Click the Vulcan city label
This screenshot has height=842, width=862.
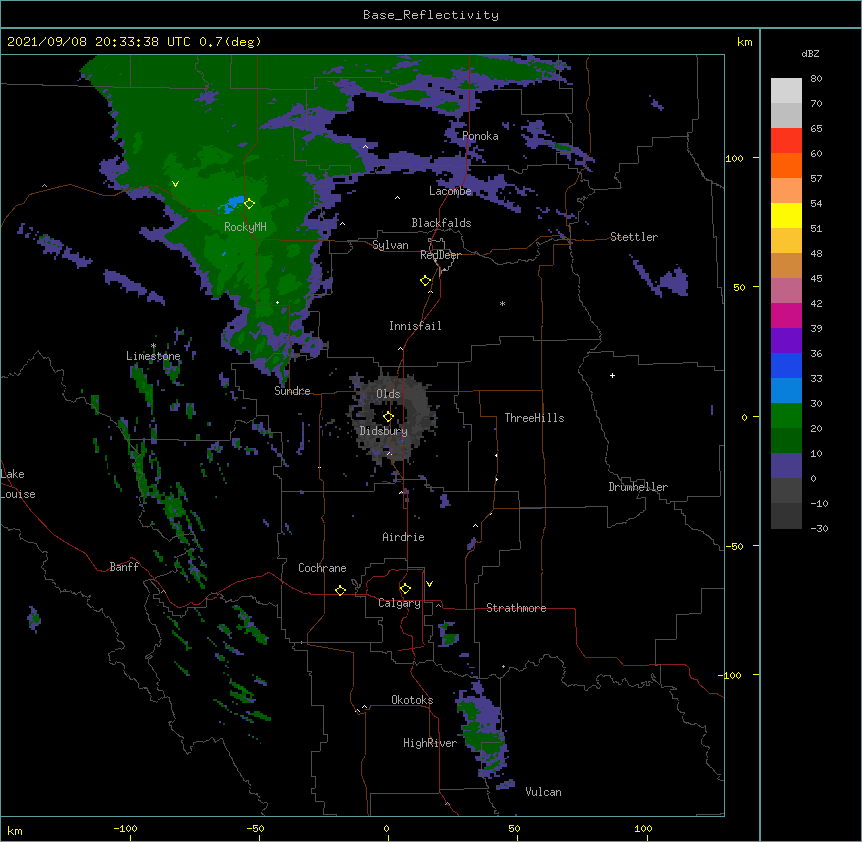(543, 792)
